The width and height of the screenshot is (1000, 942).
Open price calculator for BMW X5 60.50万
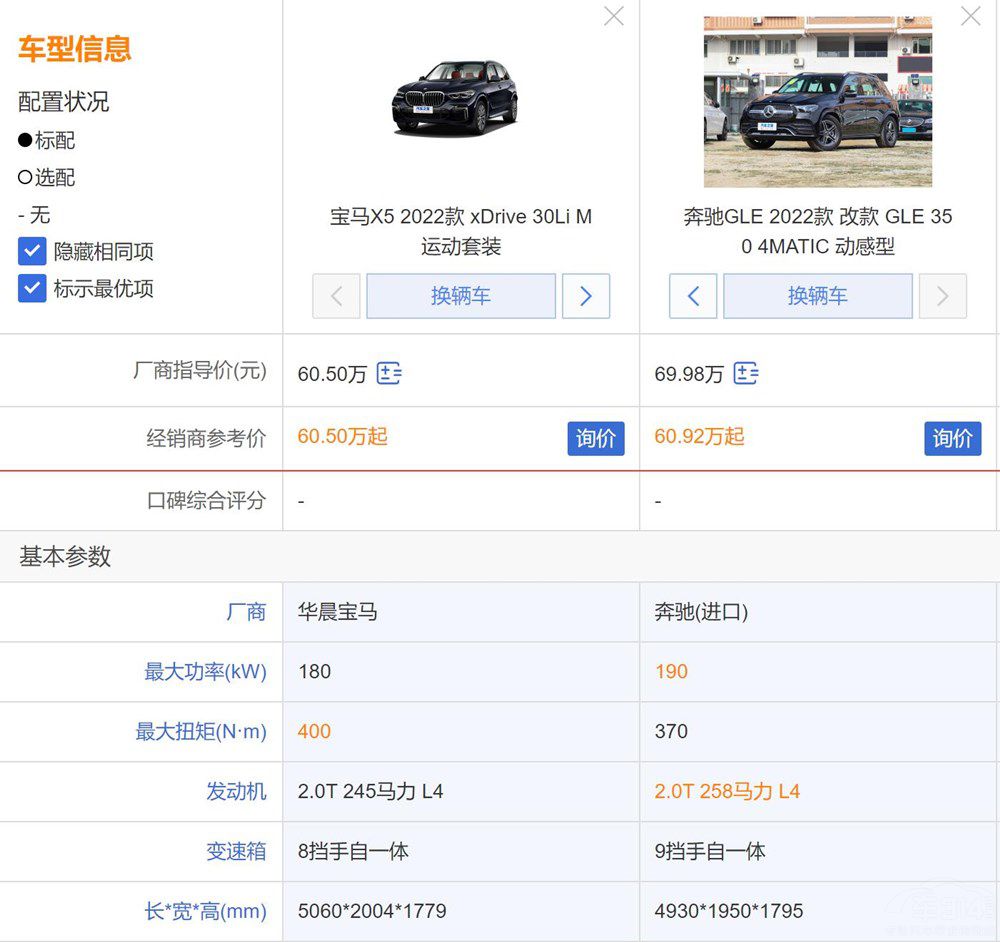tap(389, 374)
